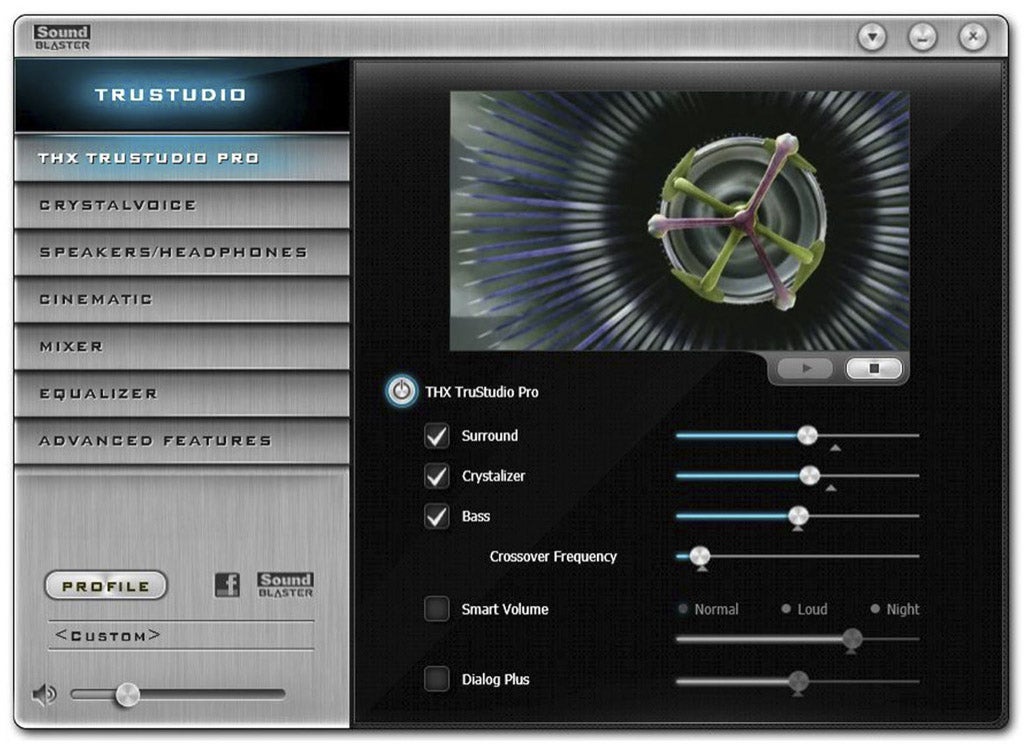Stop the demo video
1024x744 pixels.
pos(874,368)
